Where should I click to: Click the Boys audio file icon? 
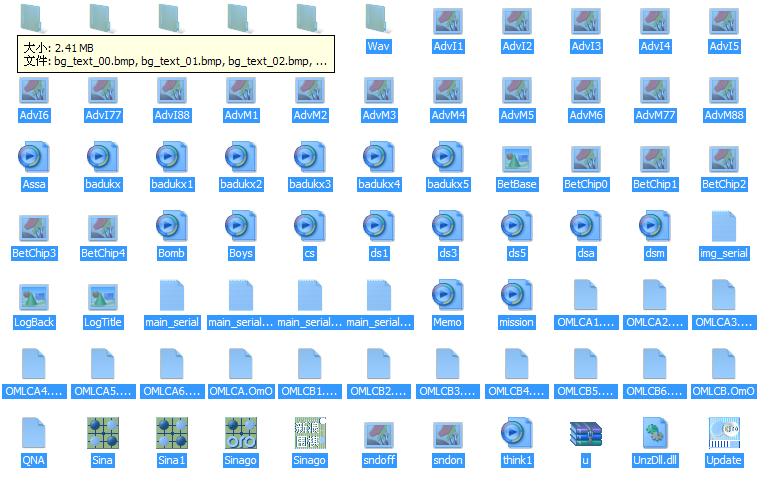point(241,226)
